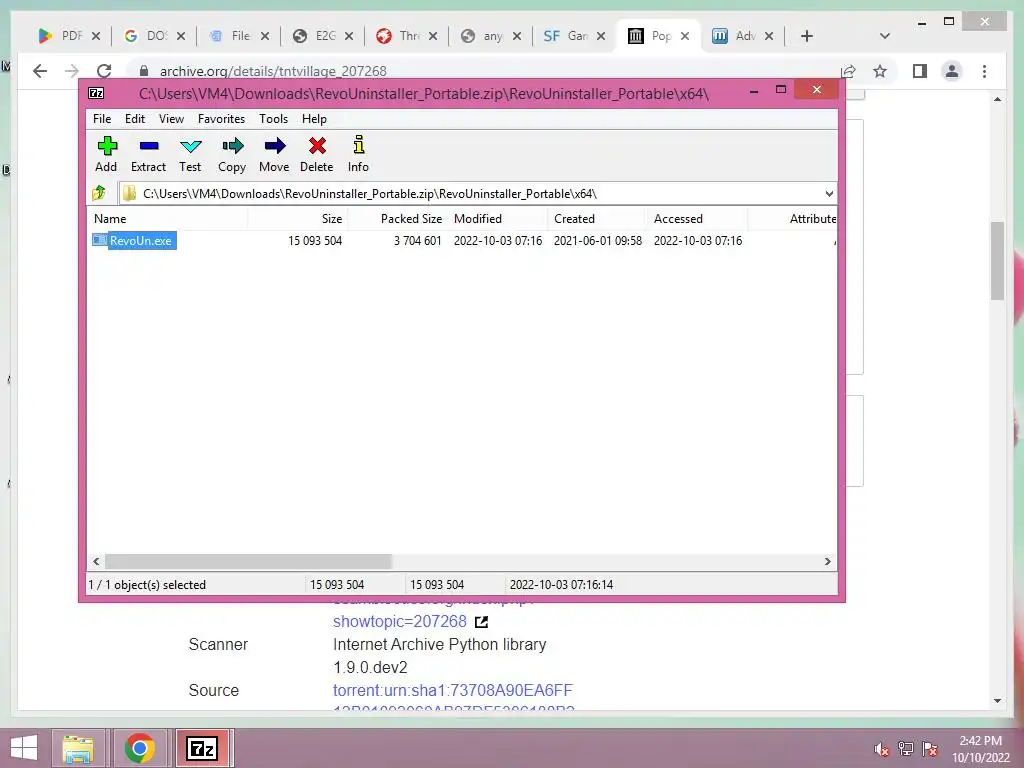Open Chrome profile avatar menu
The height and width of the screenshot is (768, 1024).
point(952,71)
